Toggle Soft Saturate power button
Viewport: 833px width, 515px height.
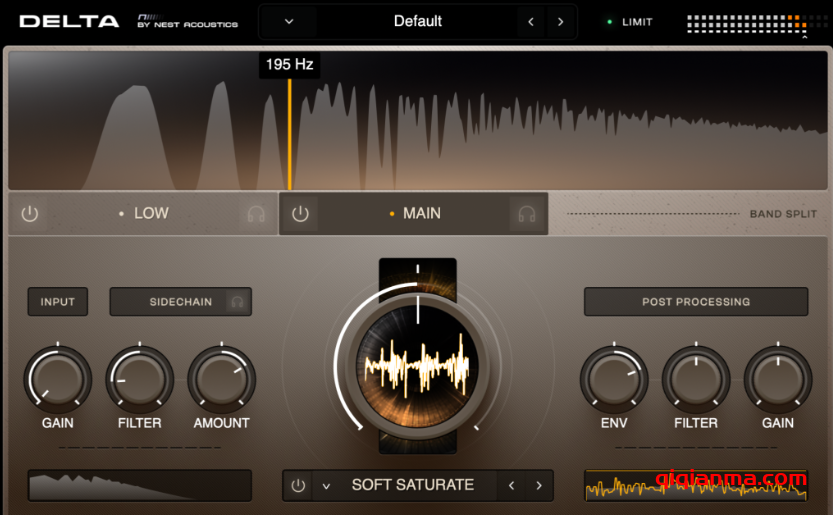(x=298, y=485)
